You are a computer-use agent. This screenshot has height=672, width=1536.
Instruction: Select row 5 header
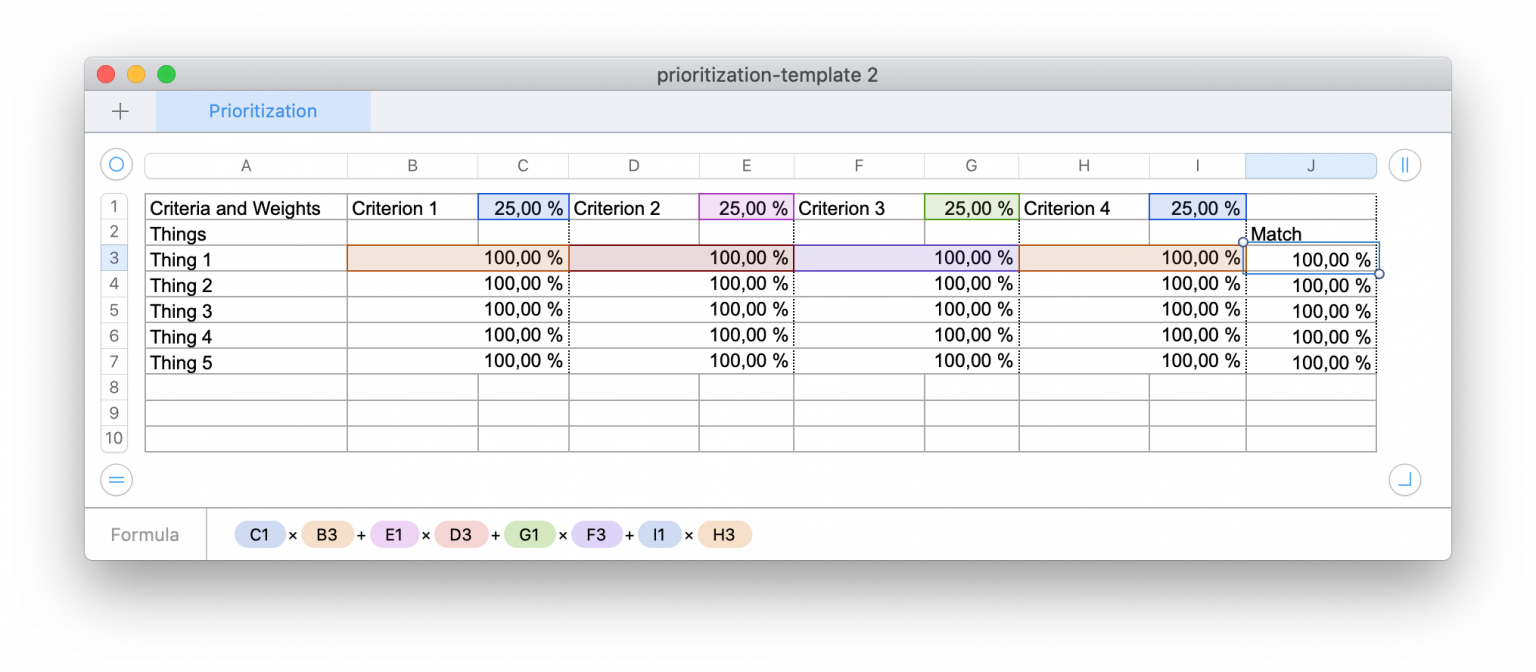[114, 310]
